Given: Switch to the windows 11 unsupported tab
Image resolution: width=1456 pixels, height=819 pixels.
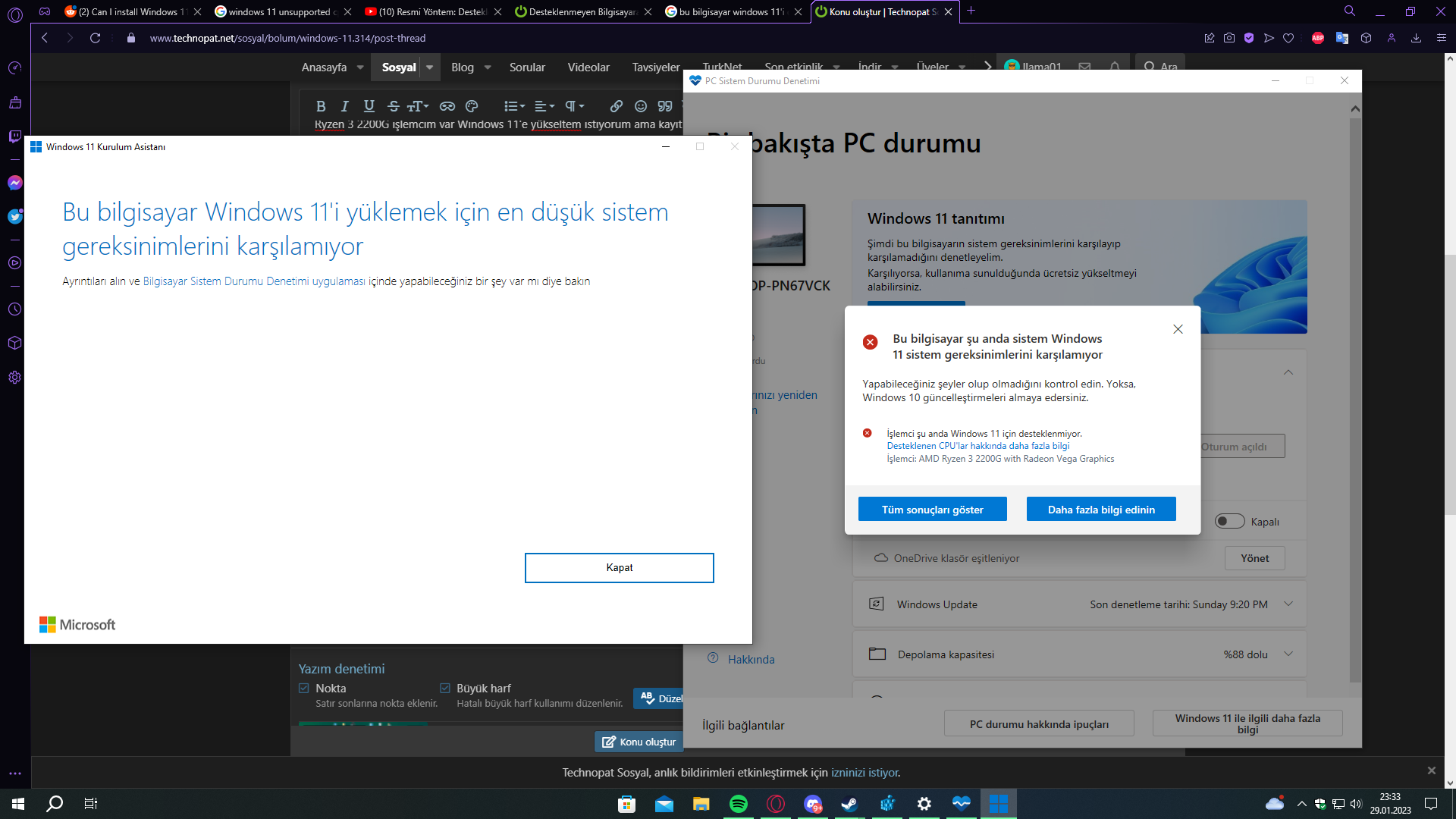Looking at the screenshot, I should pyautogui.click(x=279, y=11).
